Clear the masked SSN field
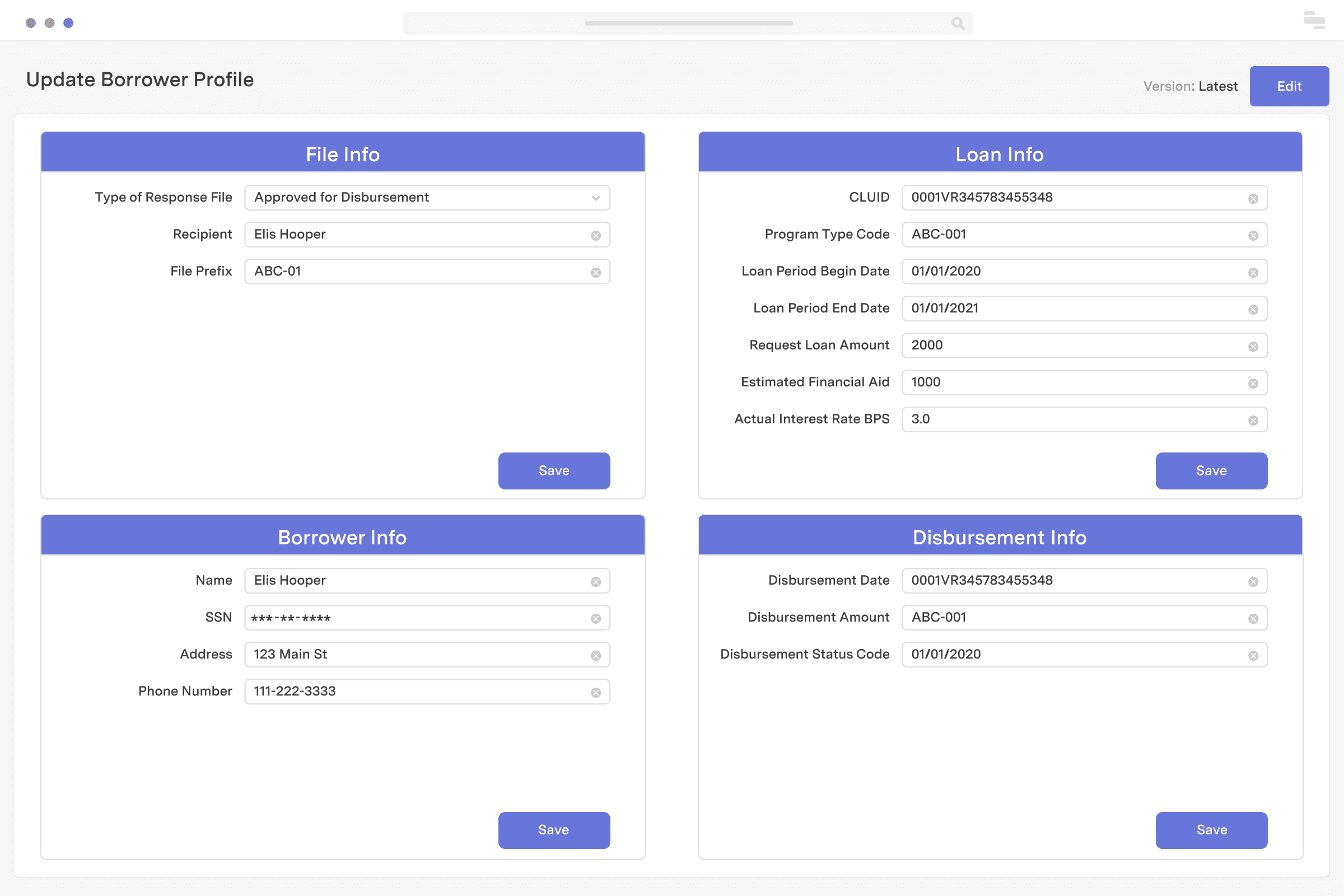1344x896 pixels. pos(596,618)
